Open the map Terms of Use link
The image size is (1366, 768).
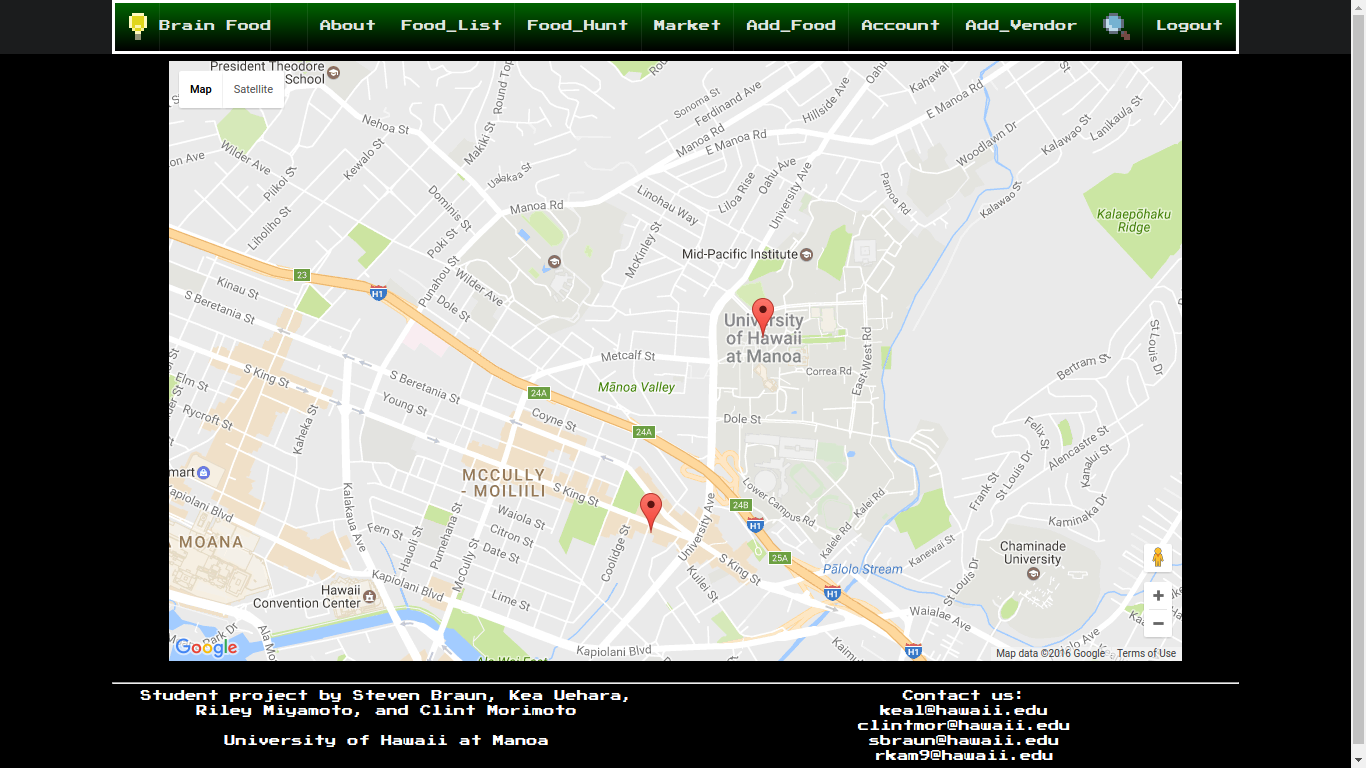1146,653
